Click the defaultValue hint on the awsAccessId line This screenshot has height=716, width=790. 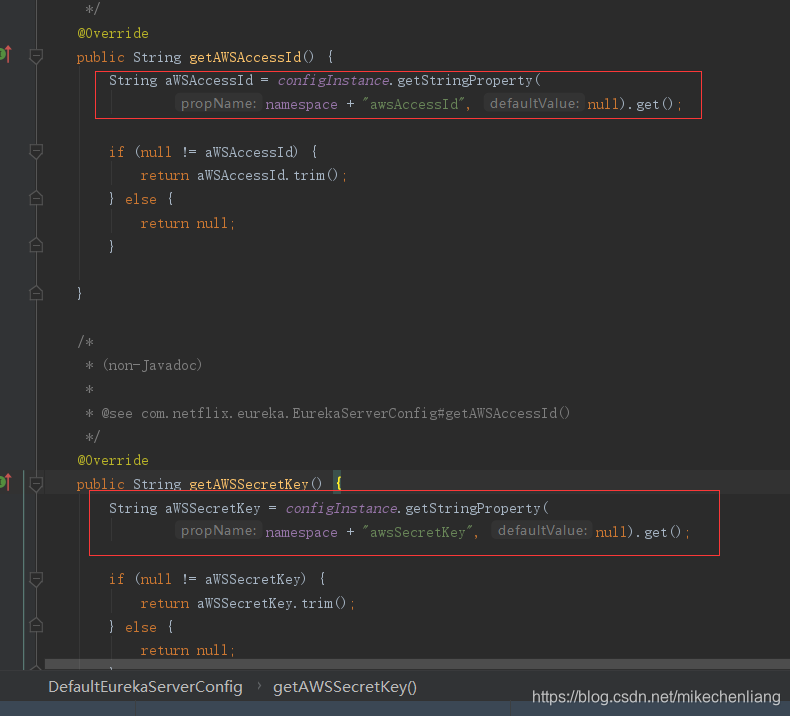click(534, 103)
